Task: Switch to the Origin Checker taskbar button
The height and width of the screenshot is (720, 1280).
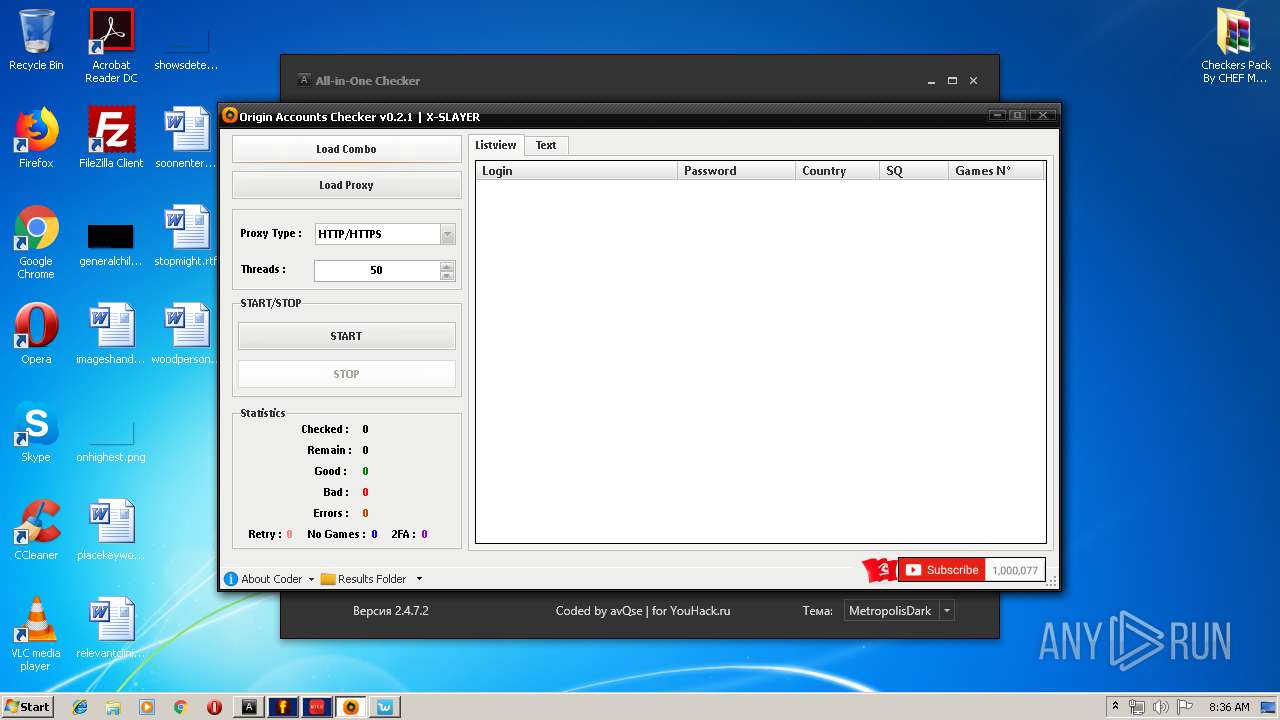Action: (350, 707)
